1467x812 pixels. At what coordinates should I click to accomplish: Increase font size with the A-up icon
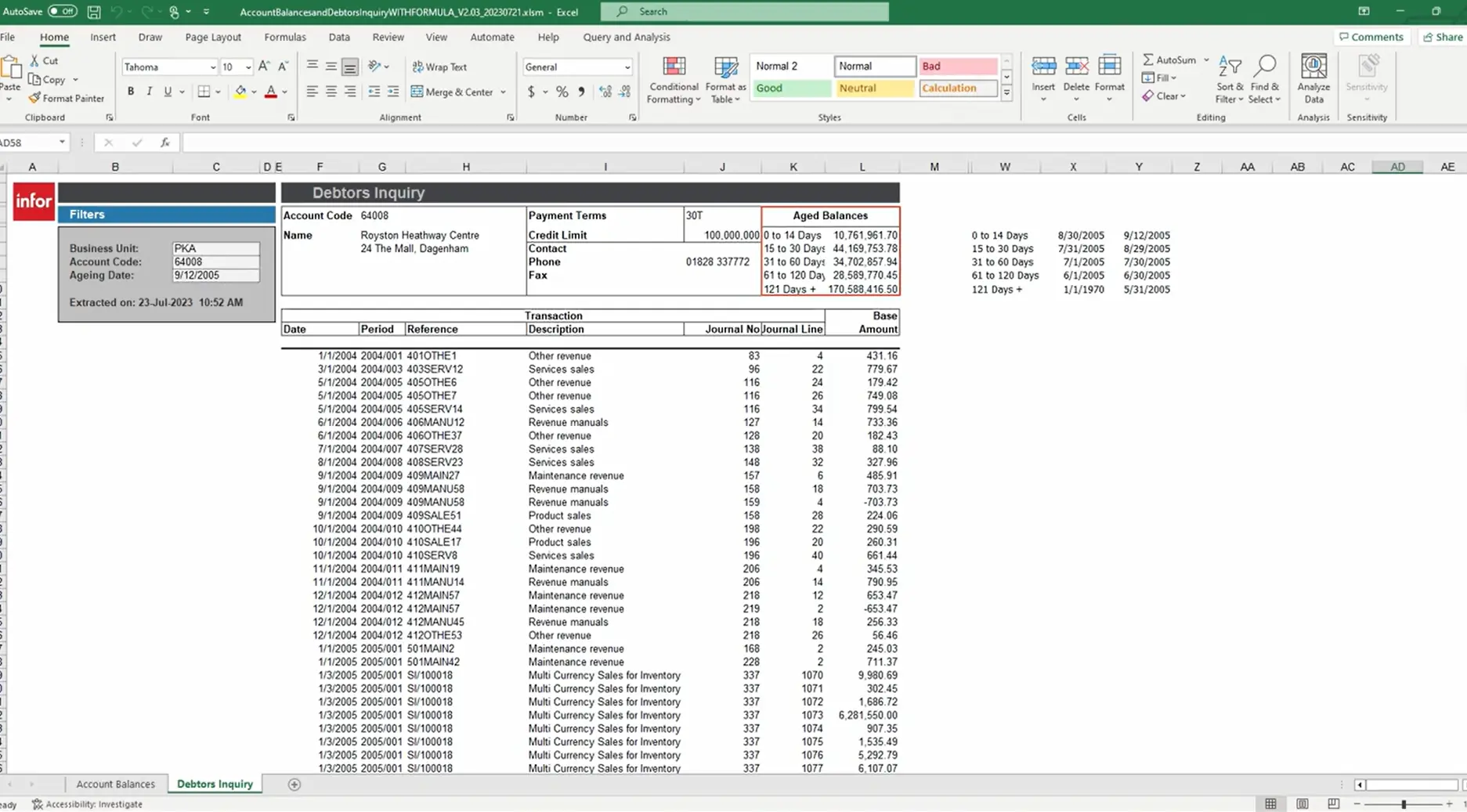[x=264, y=67]
